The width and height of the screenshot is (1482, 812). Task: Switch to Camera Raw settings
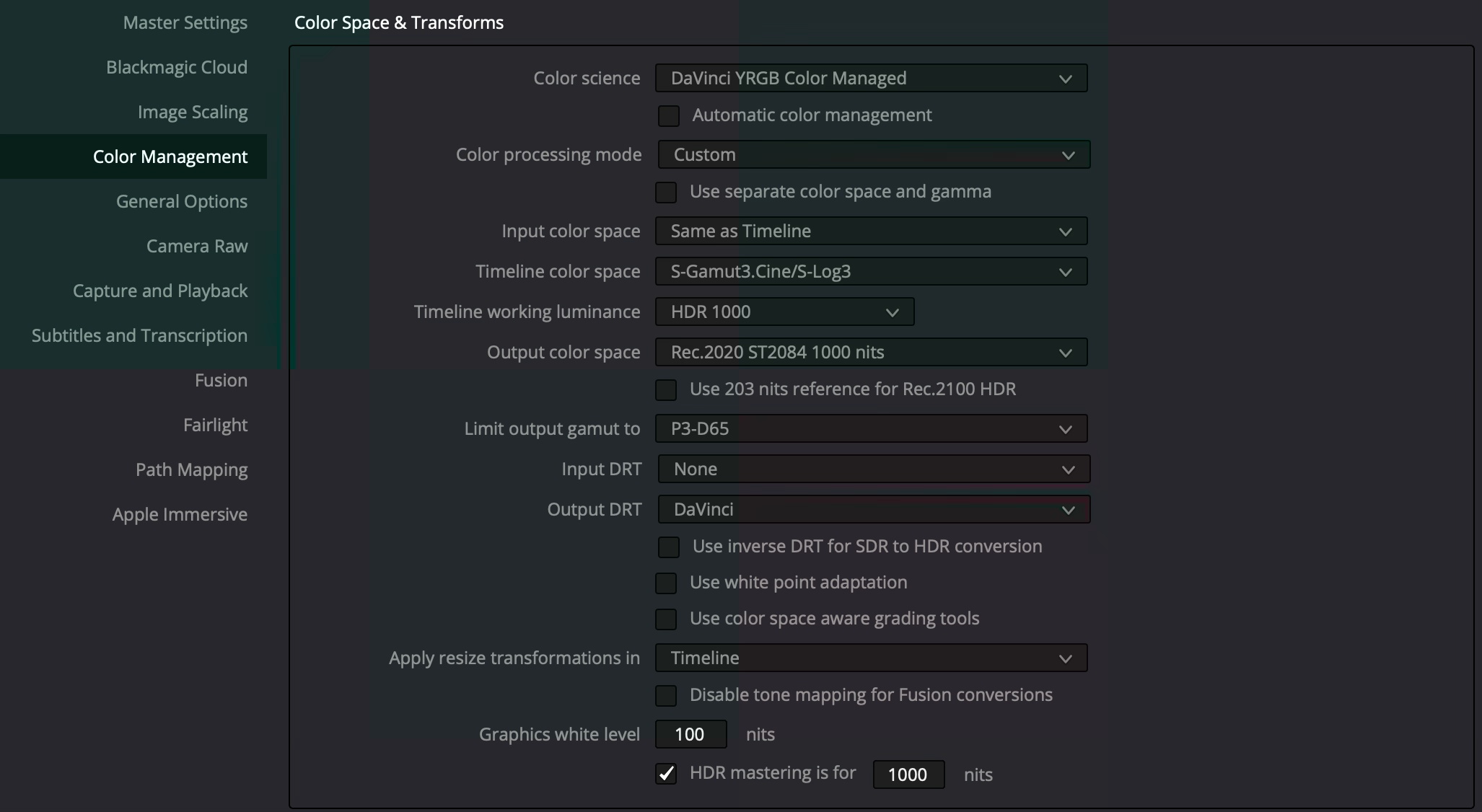[x=196, y=246]
